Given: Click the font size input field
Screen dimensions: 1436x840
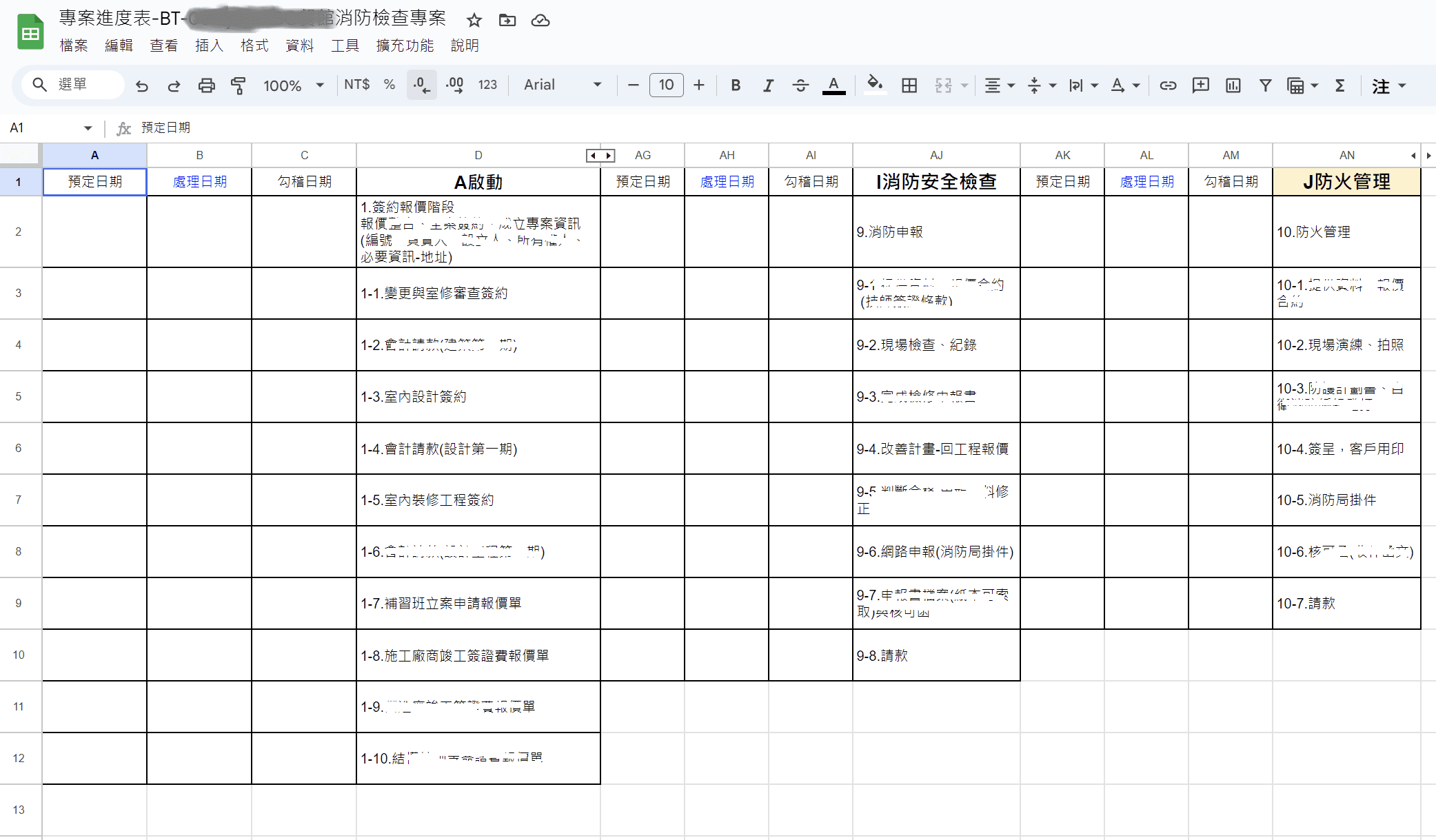Looking at the screenshot, I should click(666, 85).
